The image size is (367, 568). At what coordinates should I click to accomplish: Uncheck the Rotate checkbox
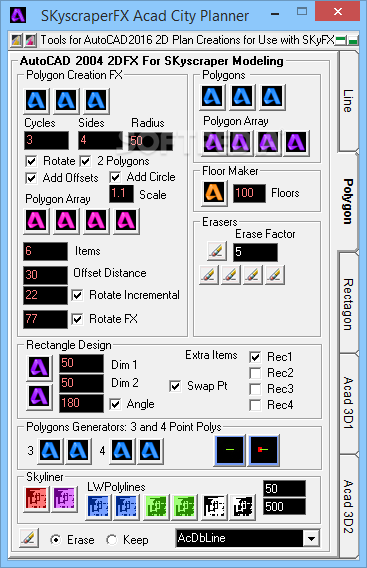point(31,161)
